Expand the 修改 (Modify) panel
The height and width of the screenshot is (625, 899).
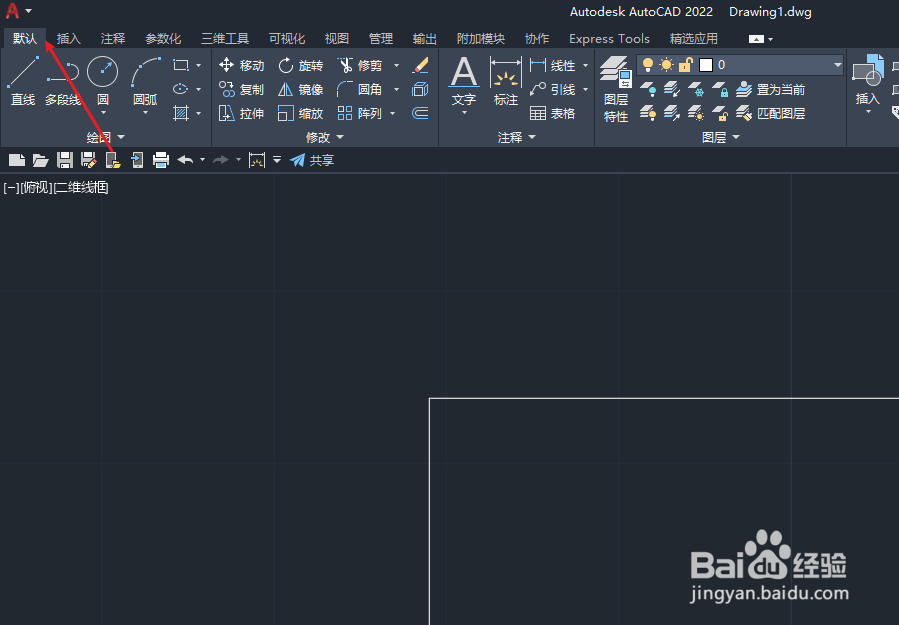[x=325, y=137]
